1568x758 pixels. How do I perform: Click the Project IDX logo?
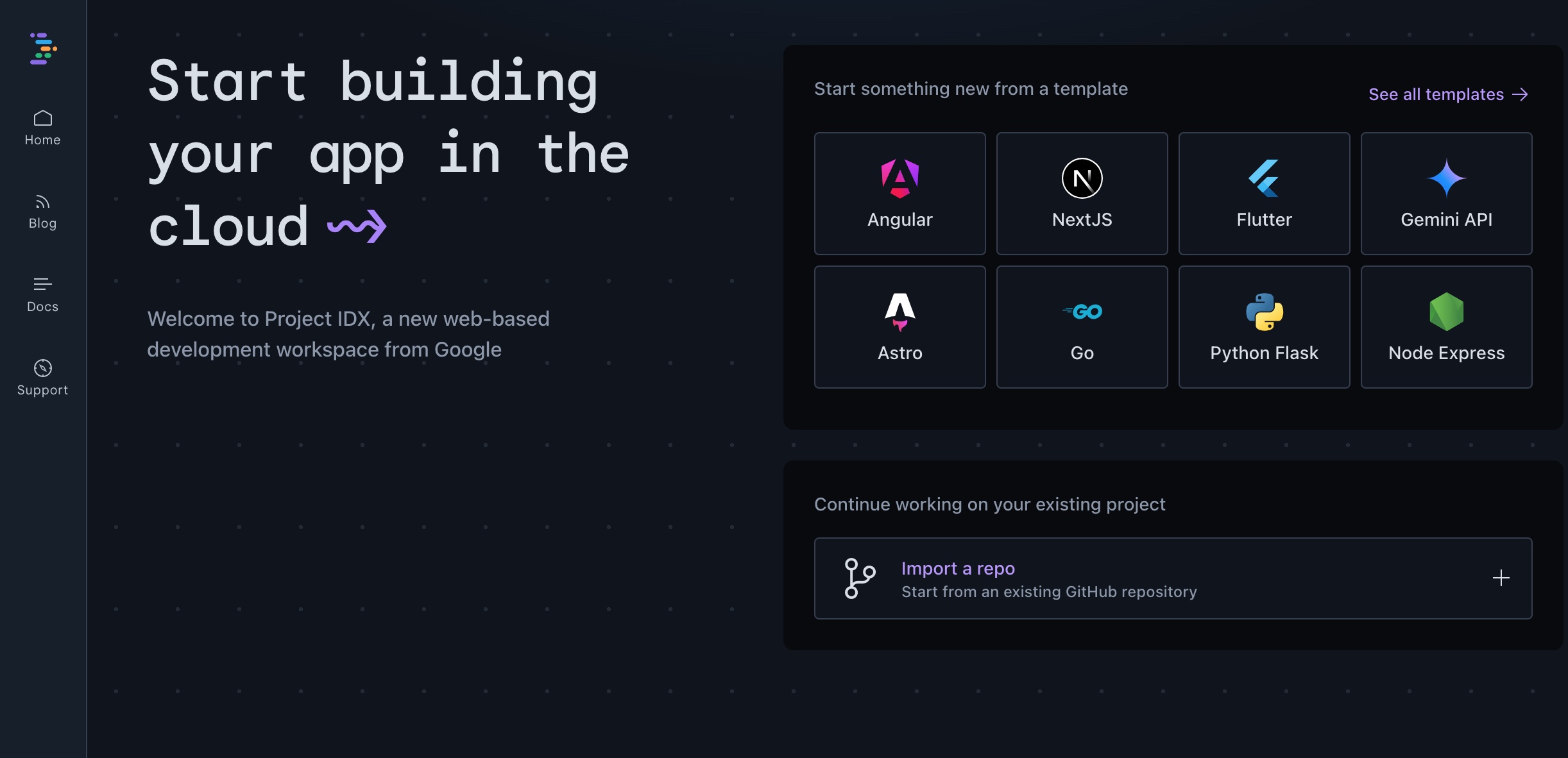(x=43, y=49)
